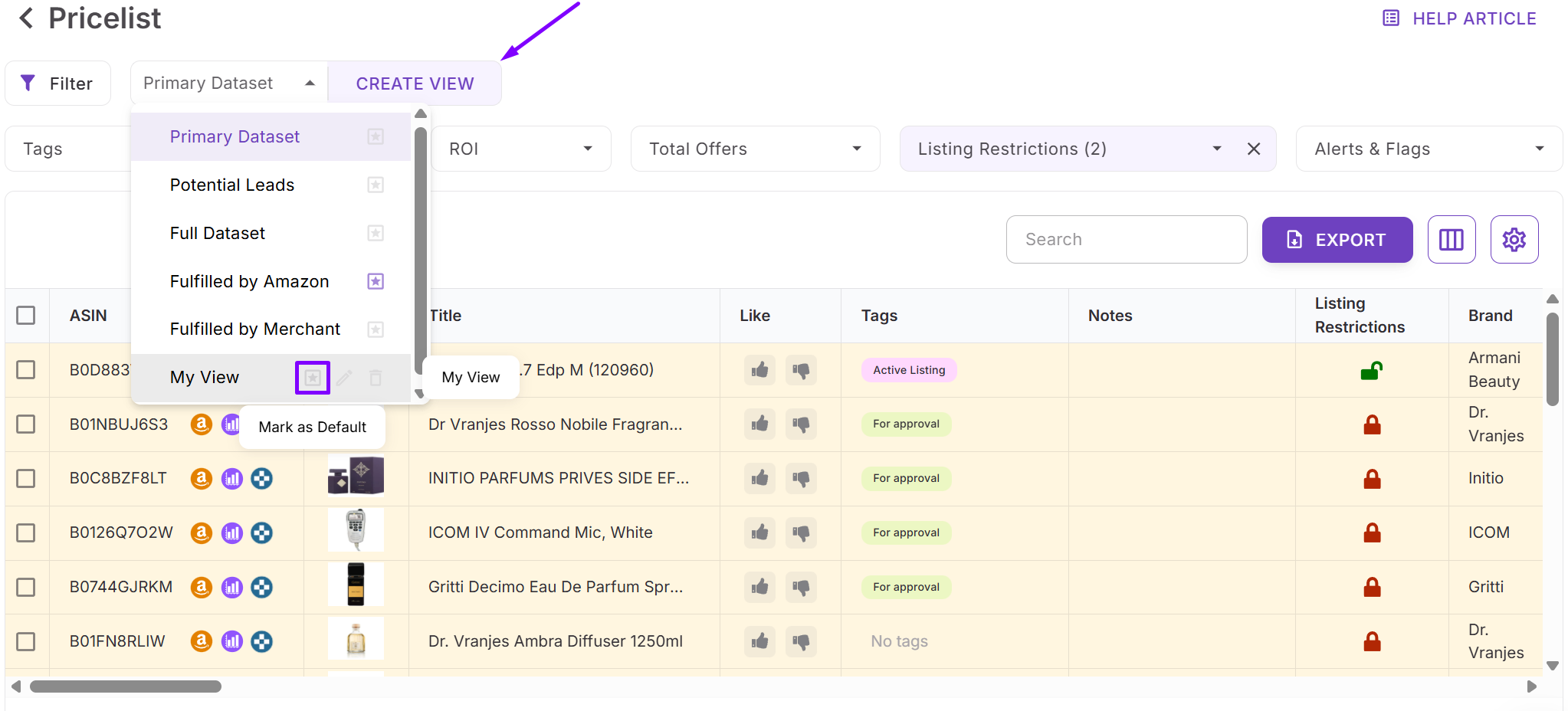This screenshot has height=711, width=1568.
Task: Click into the Search input field
Action: (x=1126, y=240)
